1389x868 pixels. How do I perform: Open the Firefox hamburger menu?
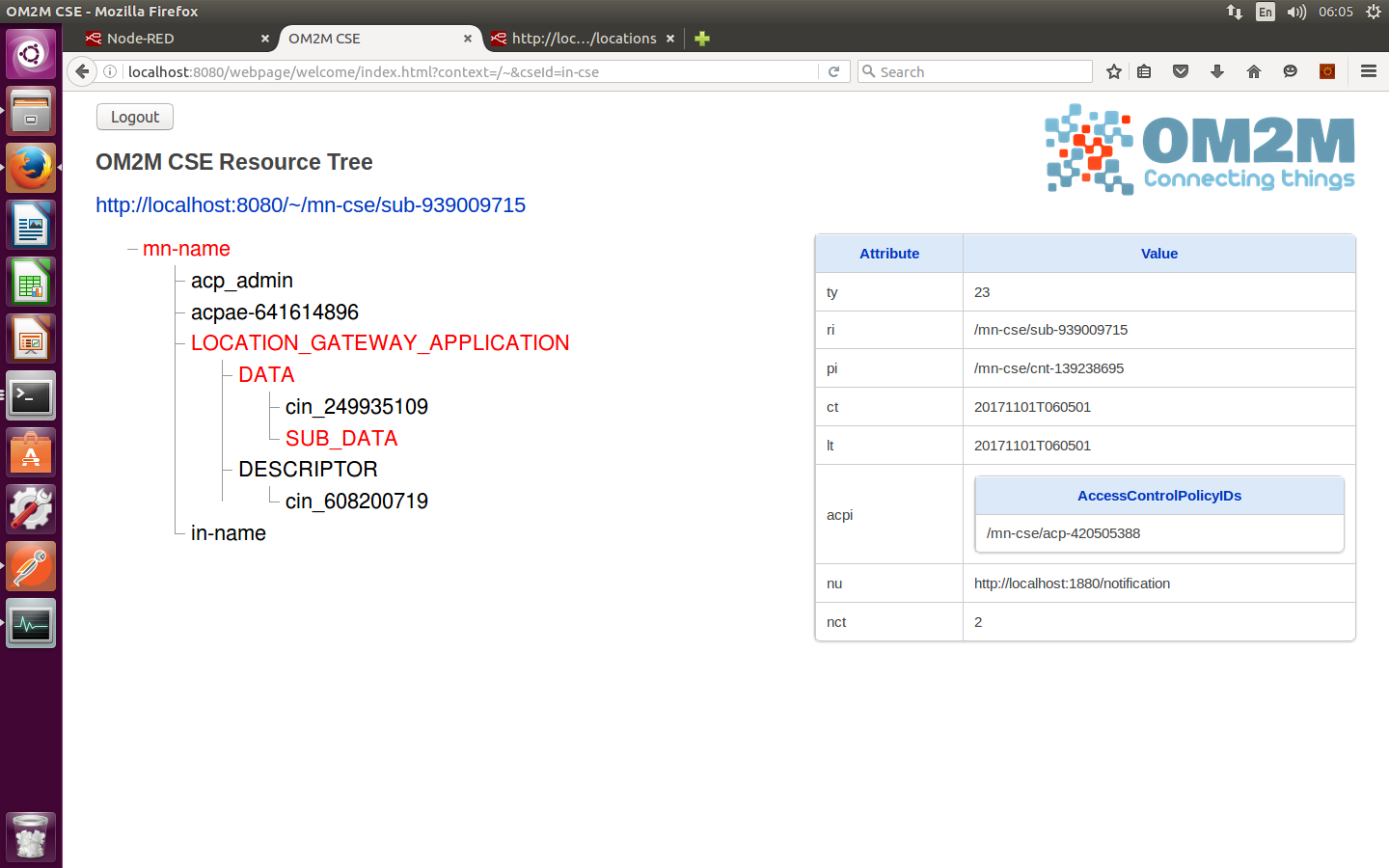(x=1368, y=71)
